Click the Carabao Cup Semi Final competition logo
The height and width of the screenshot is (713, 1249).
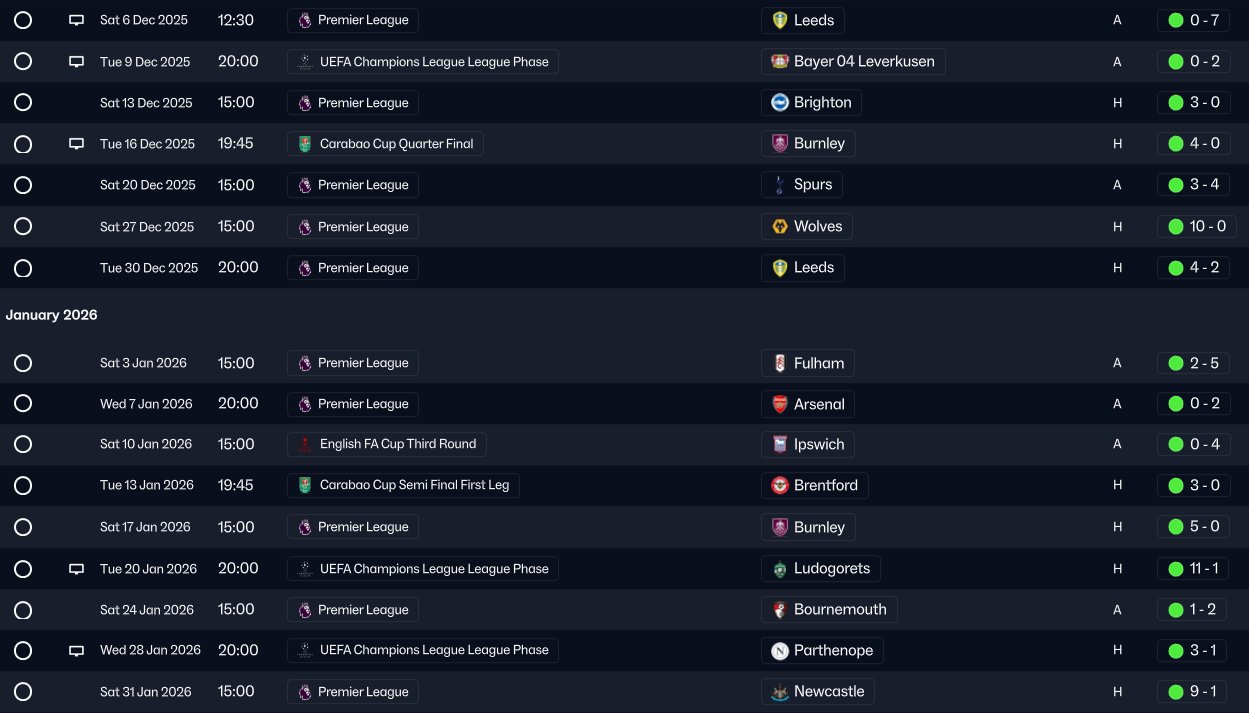(x=305, y=486)
